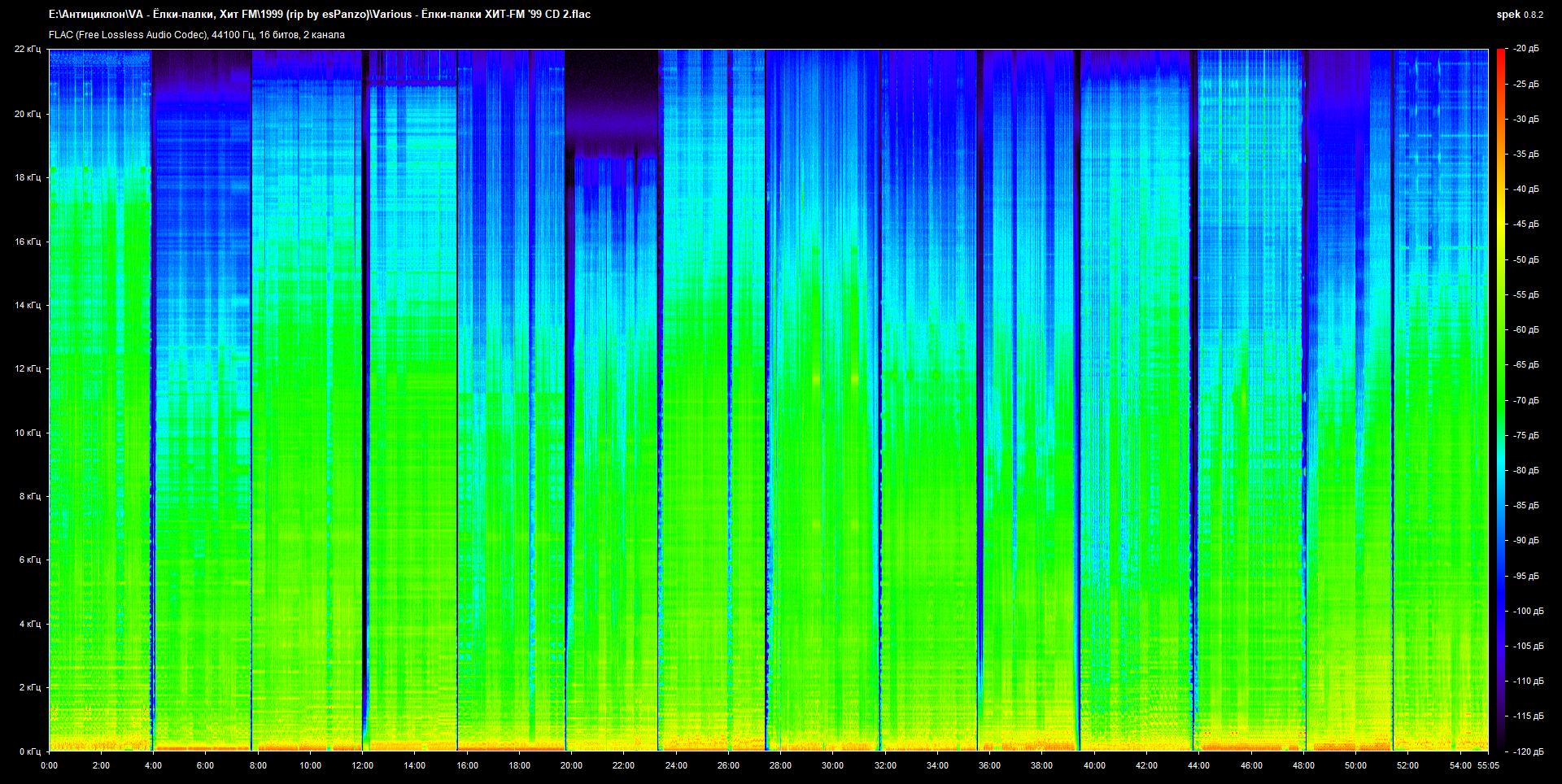Click the FLAC codec info line
This screenshot has width=1562, height=784.
coord(197,35)
